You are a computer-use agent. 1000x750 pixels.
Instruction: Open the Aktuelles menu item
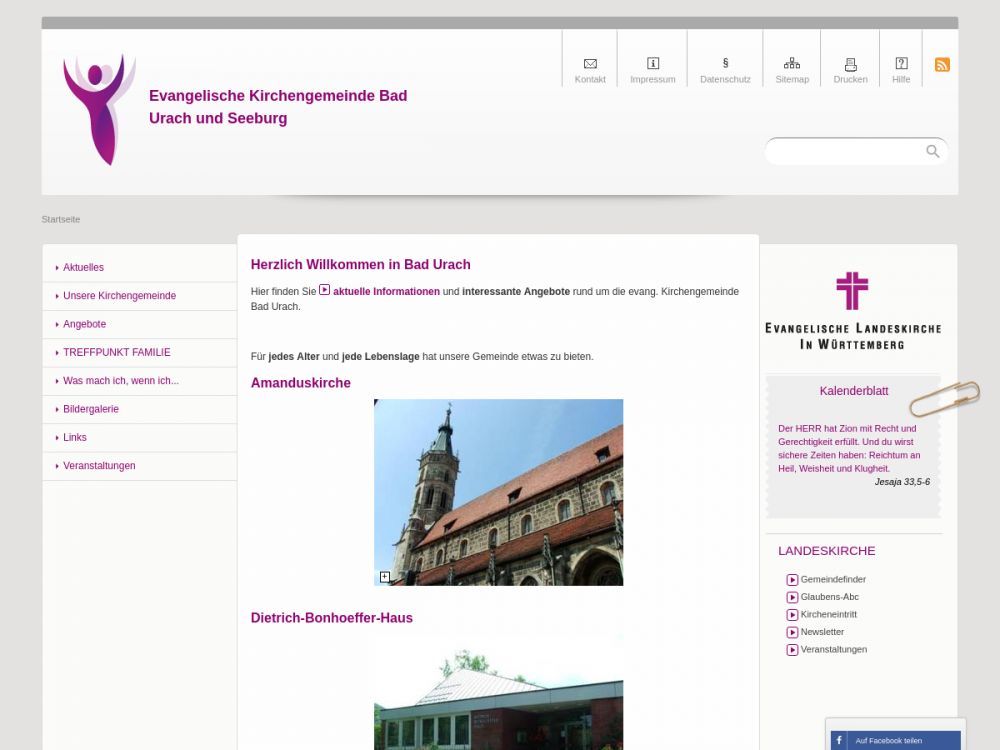click(83, 268)
